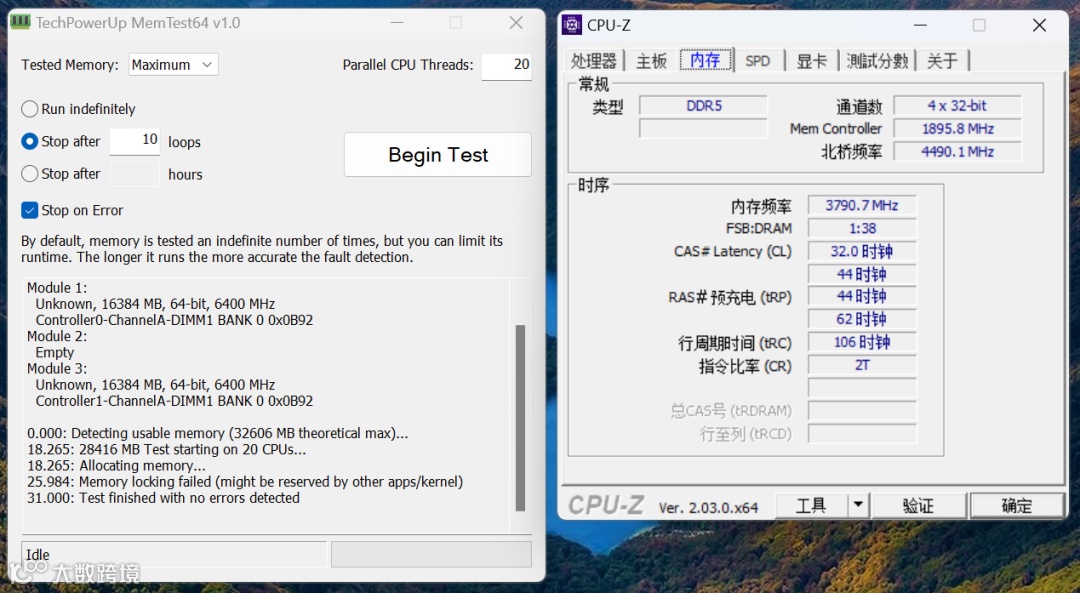
Task: Click the 3790.7 MHz memory frequency value
Action: pyautogui.click(x=862, y=205)
